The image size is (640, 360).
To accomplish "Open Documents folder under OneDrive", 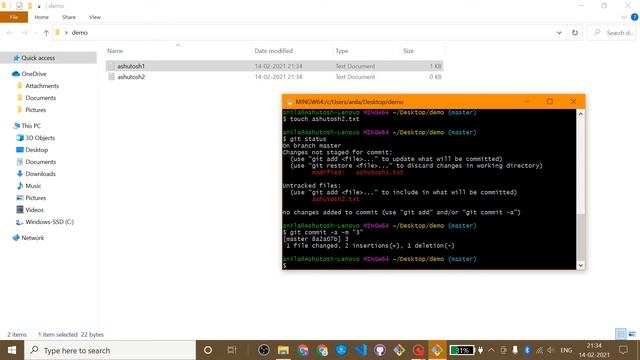I will coord(40,98).
